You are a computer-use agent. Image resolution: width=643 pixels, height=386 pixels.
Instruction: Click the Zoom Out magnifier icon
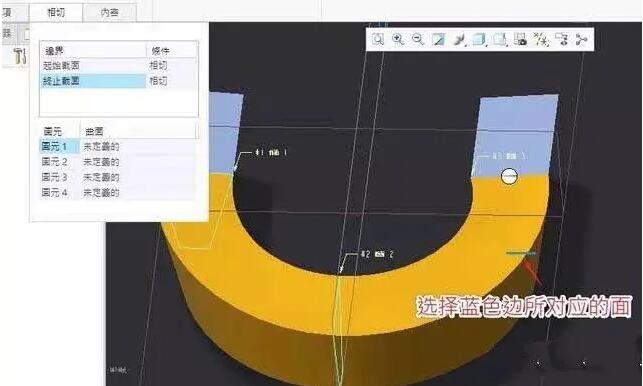point(418,39)
